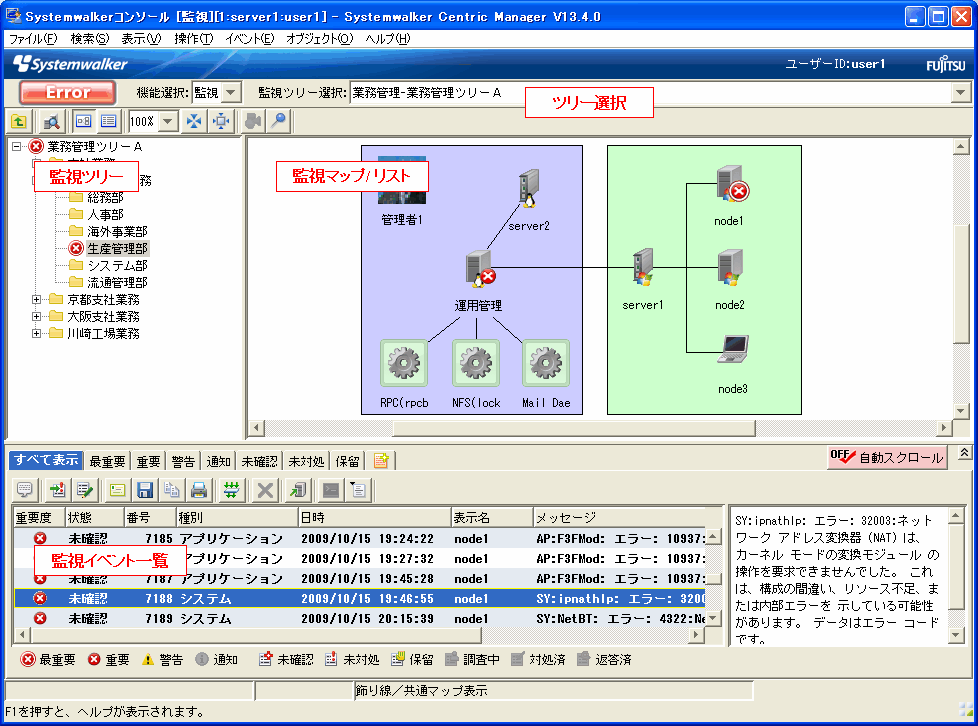
Task: Sort events by 種別 column header
Action: [x=237, y=518]
